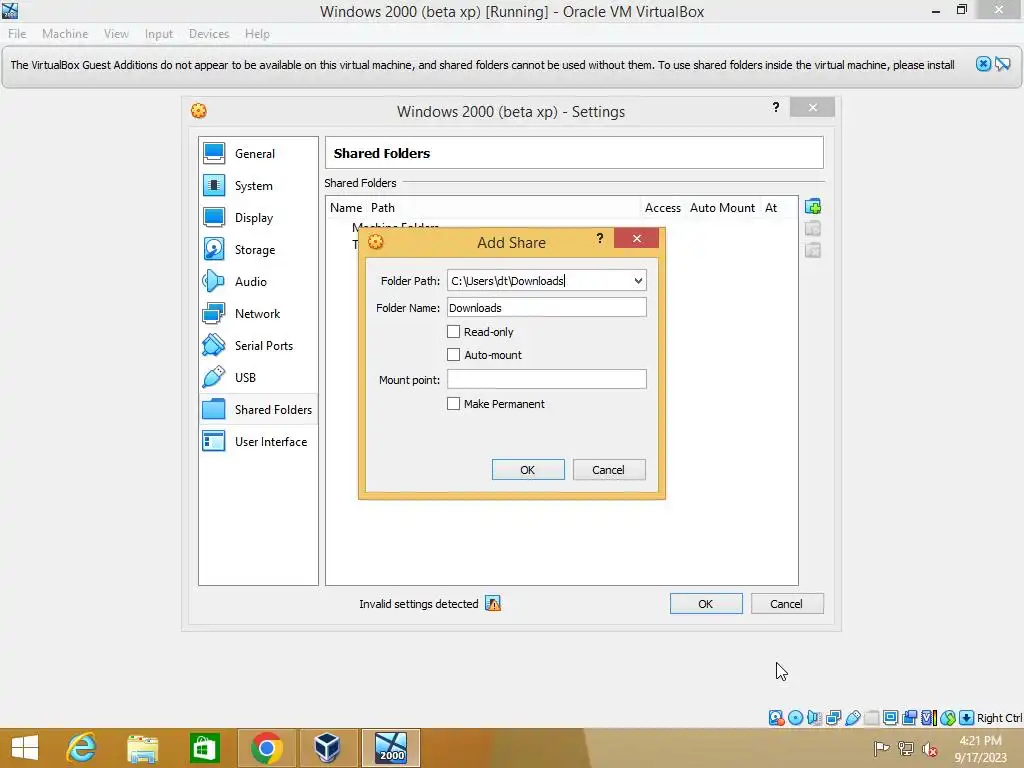Image resolution: width=1024 pixels, height=768 pixels.
Task: Open the Display settings category
Action: [258, 217]
